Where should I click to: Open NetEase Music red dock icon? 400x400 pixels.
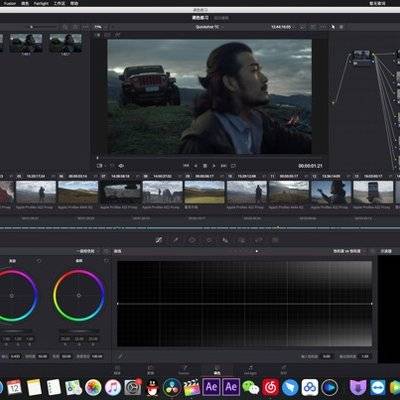click(270, 387)
